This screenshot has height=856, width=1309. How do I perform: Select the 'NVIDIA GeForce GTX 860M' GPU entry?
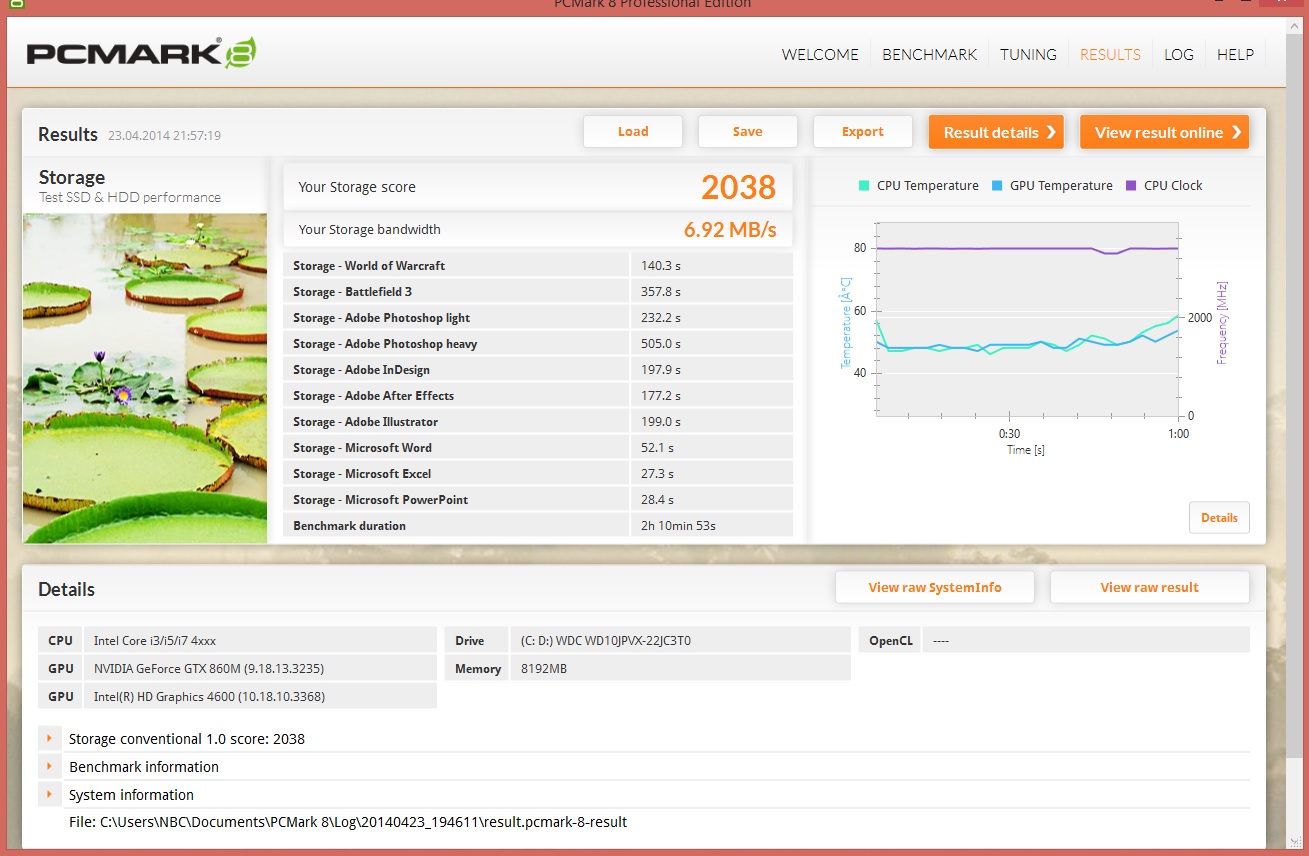click(x=208, y=669)
